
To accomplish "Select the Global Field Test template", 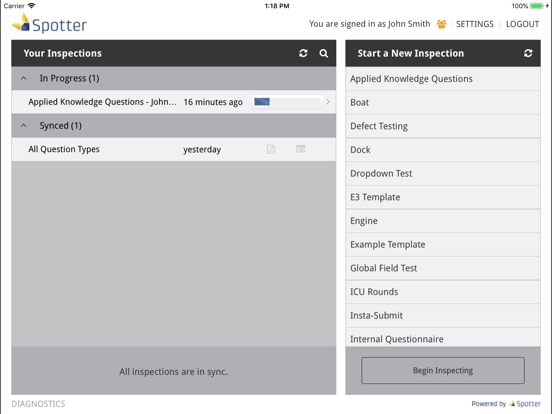I will [443, 268].
